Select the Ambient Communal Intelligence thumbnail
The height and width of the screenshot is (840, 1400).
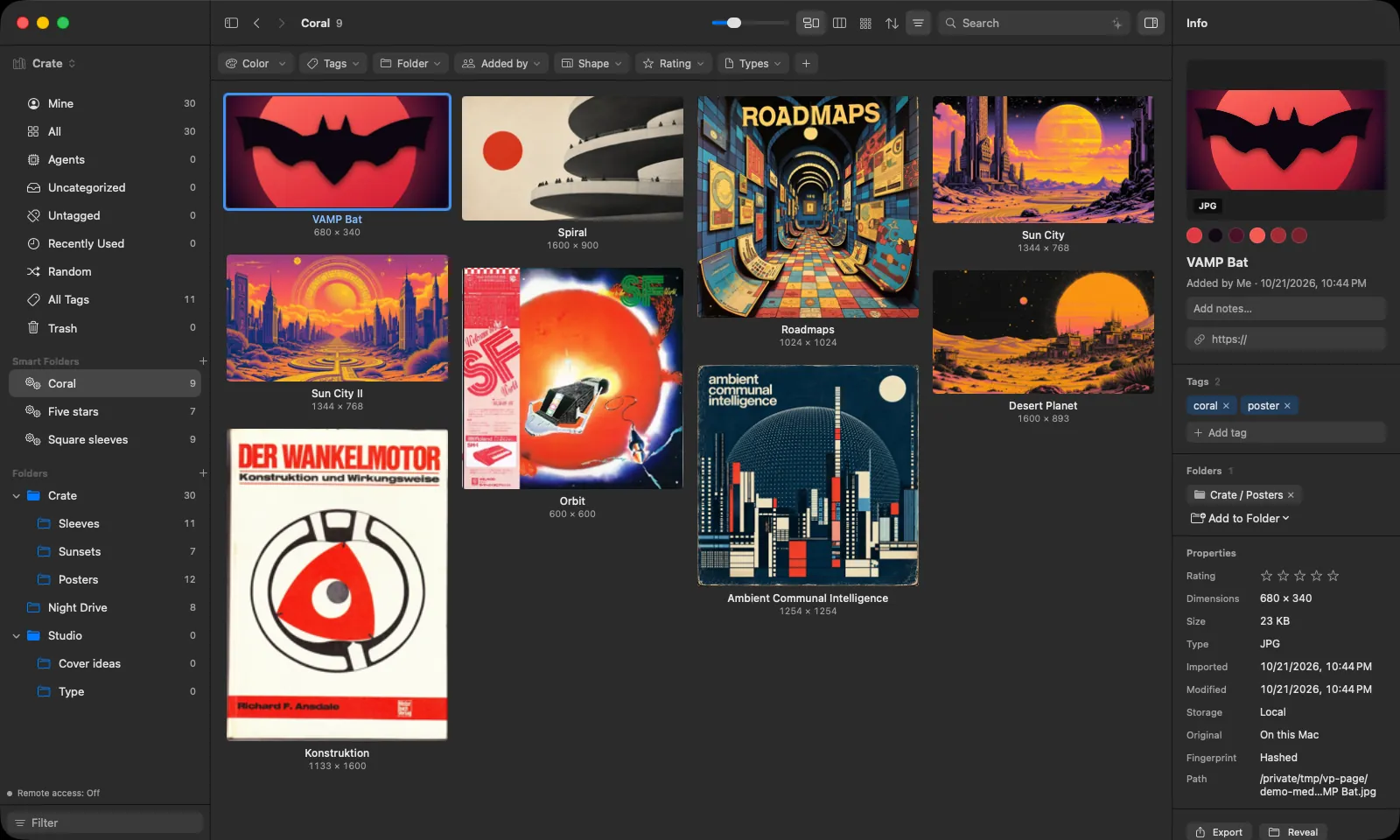point(808,475)
